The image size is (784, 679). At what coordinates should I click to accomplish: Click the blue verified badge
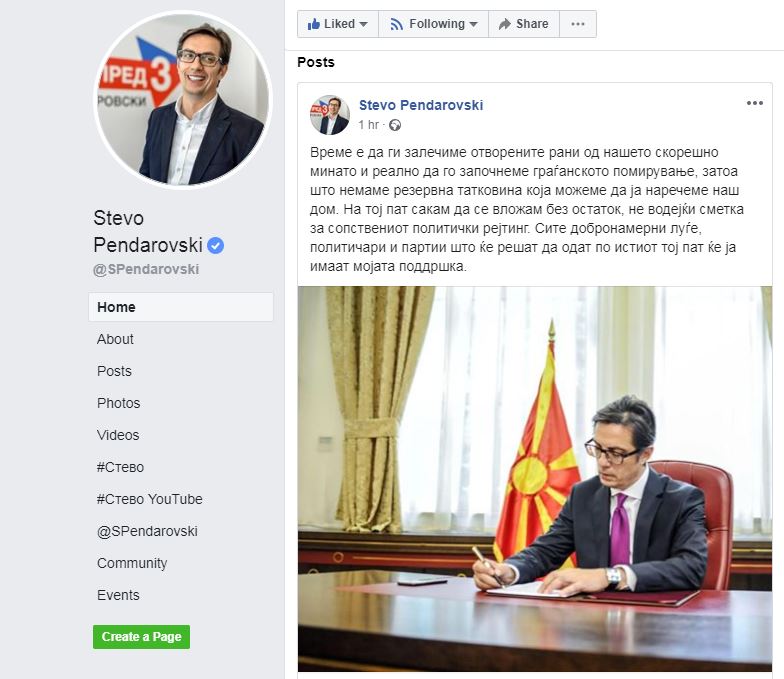point(216,246)
